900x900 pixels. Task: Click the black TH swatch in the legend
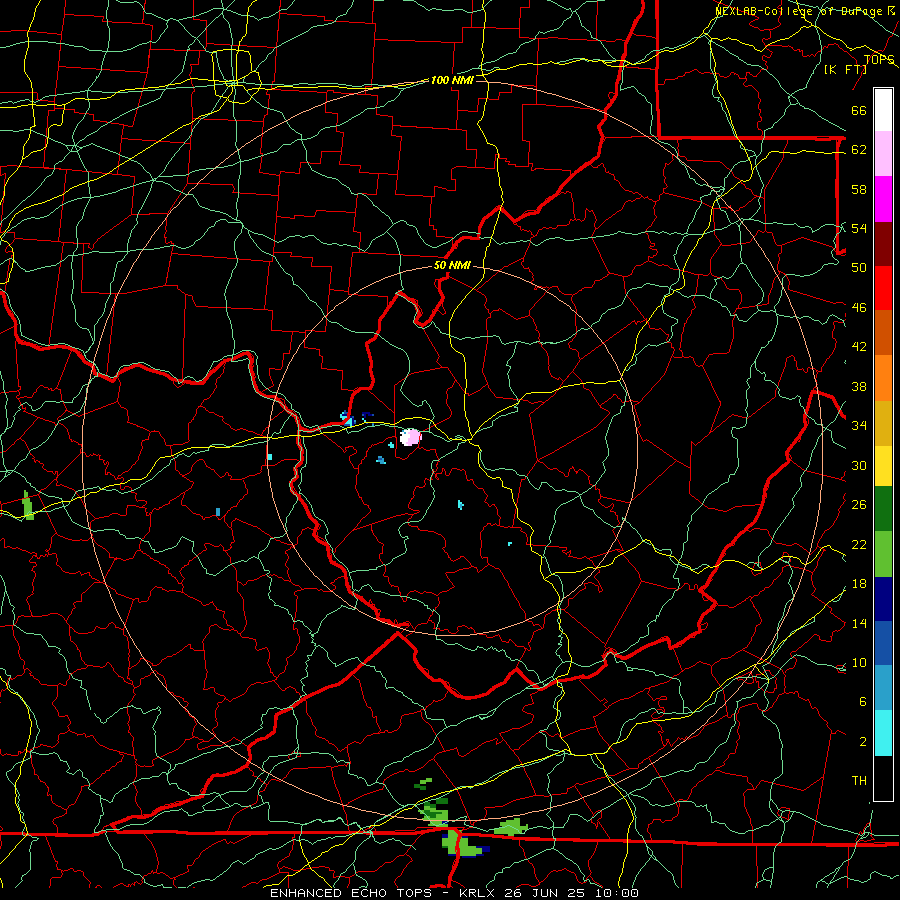click(x=883, y=778)
